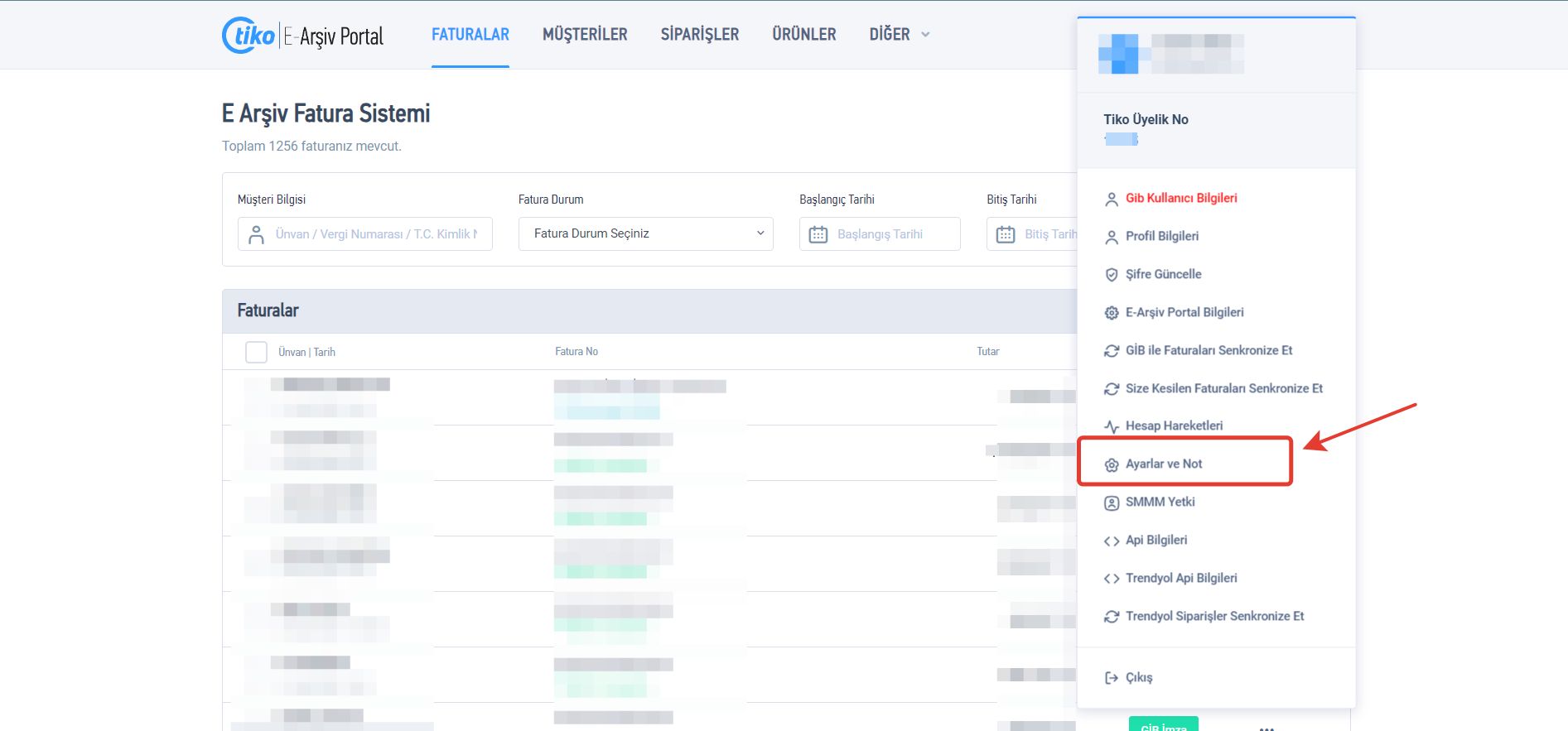Open Hesap Hareketleri from the menu
Viewport: 1568px width, 731px height.
pos(1174,426)
